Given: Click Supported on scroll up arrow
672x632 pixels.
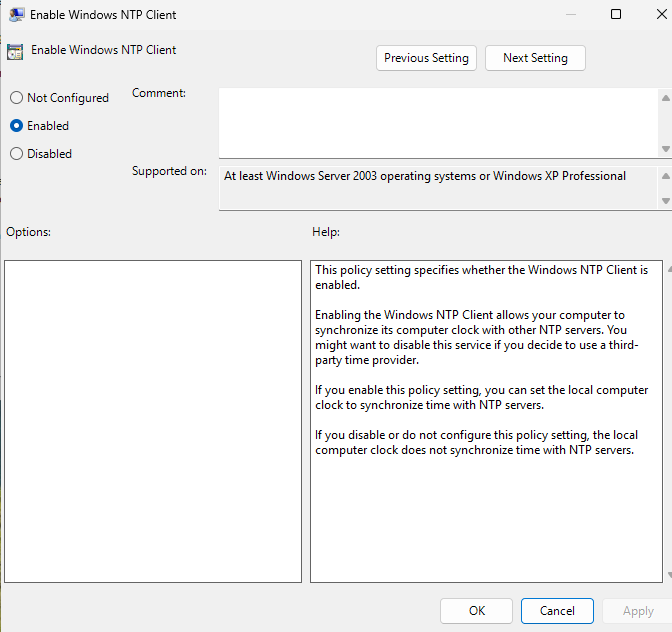Looking at the screenshot, I should (665, 176).
